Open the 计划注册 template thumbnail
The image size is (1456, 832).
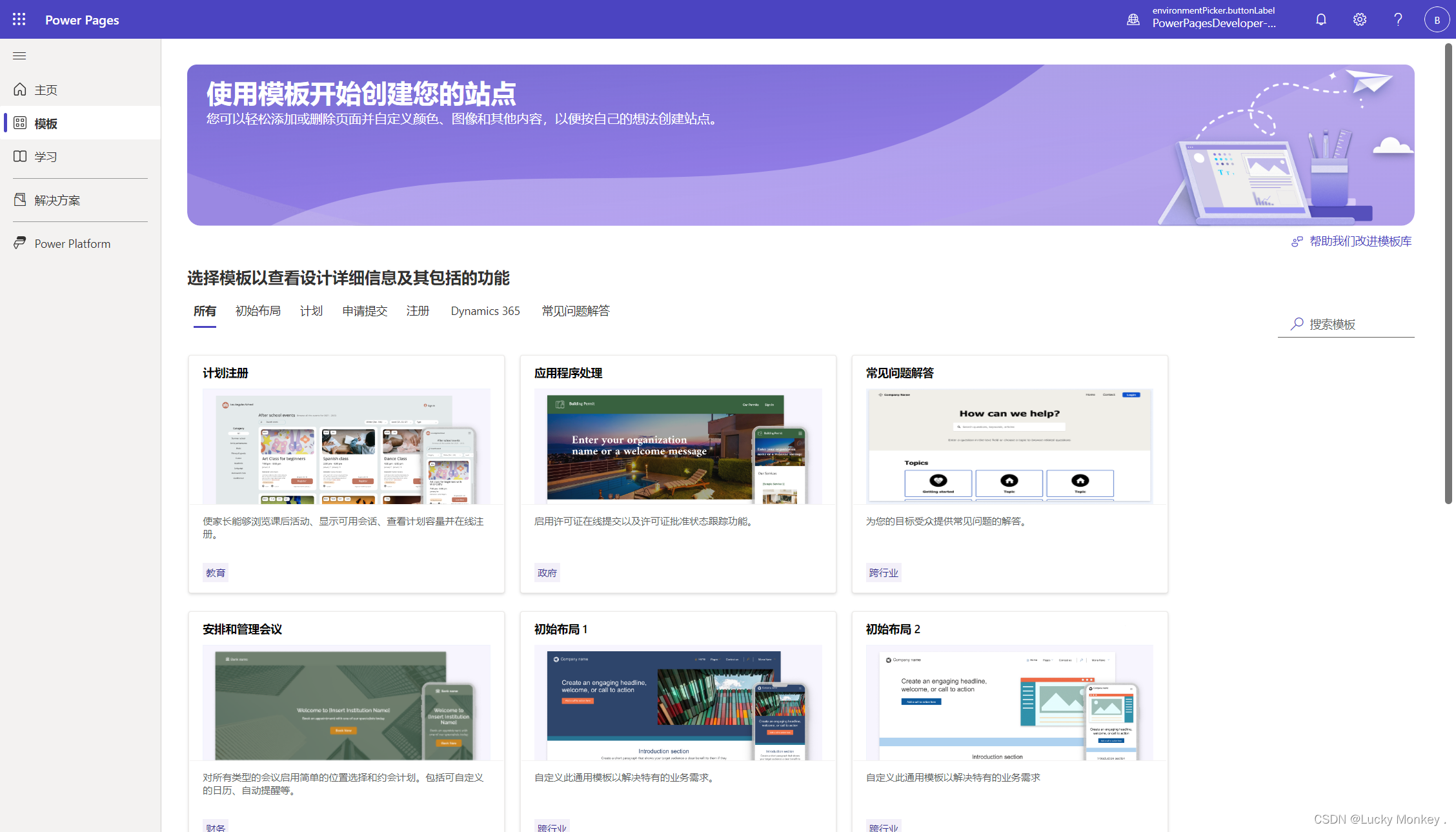click(x=347, y=446)
